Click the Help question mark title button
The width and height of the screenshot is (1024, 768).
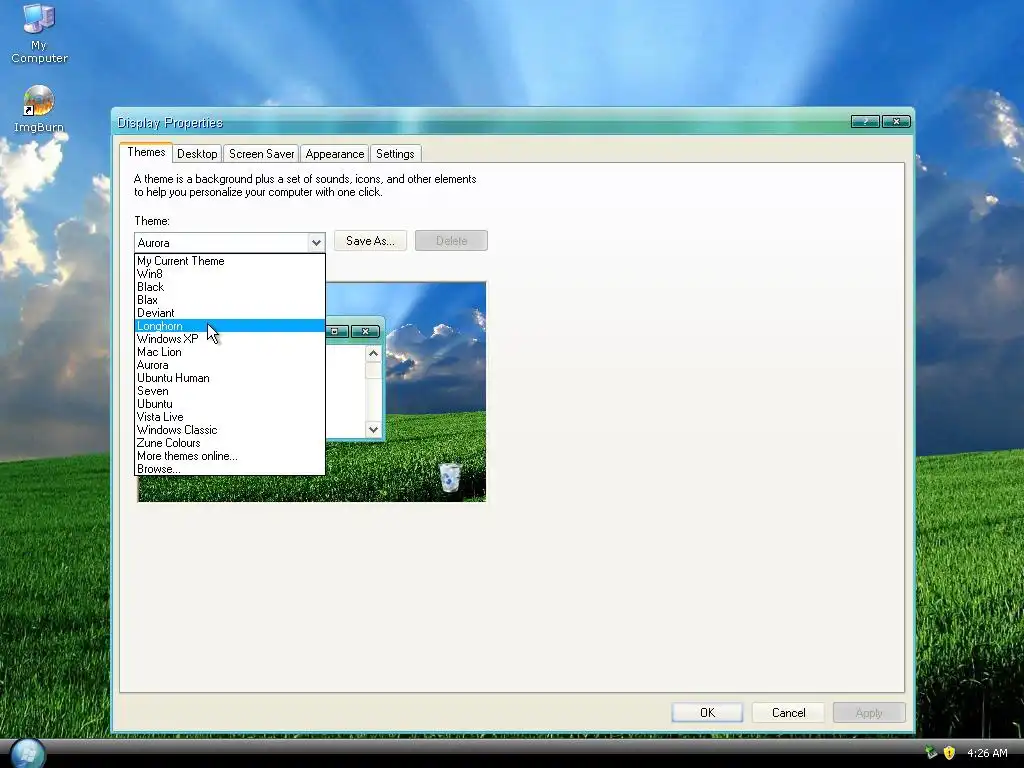click(865, 121)
